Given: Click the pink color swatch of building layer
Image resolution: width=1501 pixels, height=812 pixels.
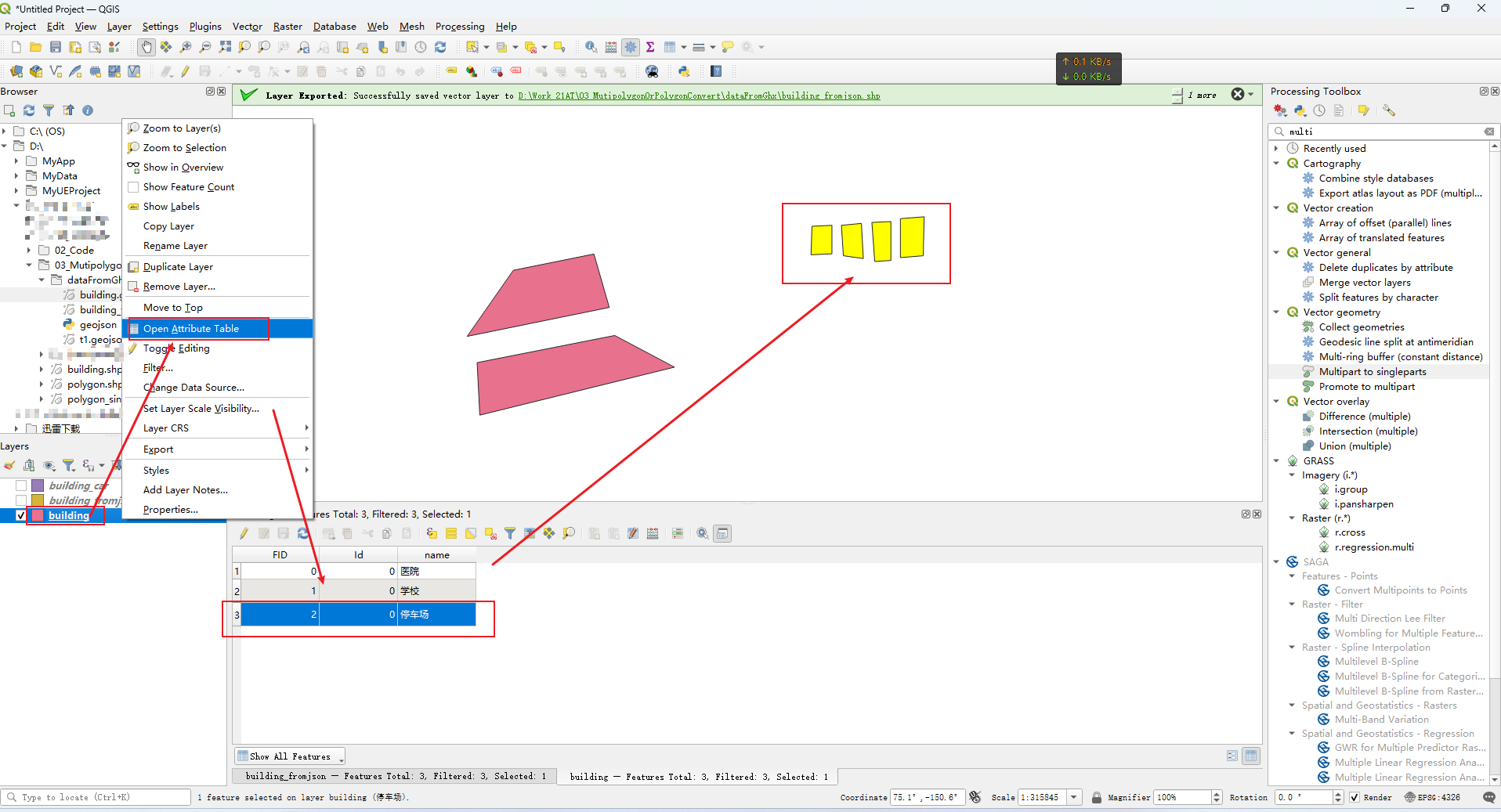Looking at the screenshot, I should 38,515.
